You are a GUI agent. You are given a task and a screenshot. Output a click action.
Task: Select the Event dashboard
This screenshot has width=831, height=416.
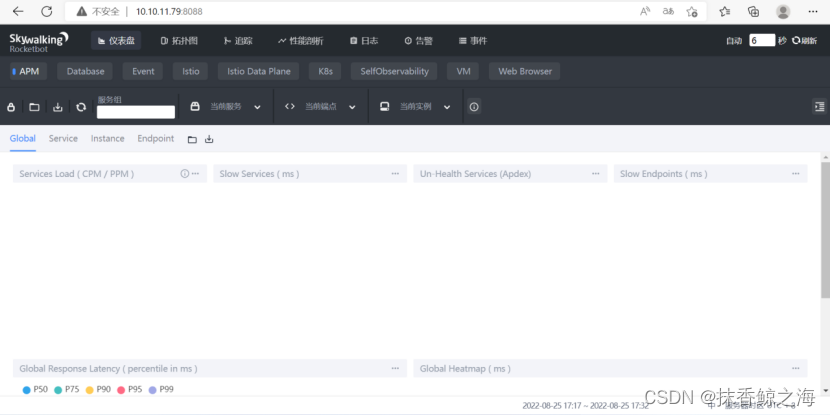143,71
